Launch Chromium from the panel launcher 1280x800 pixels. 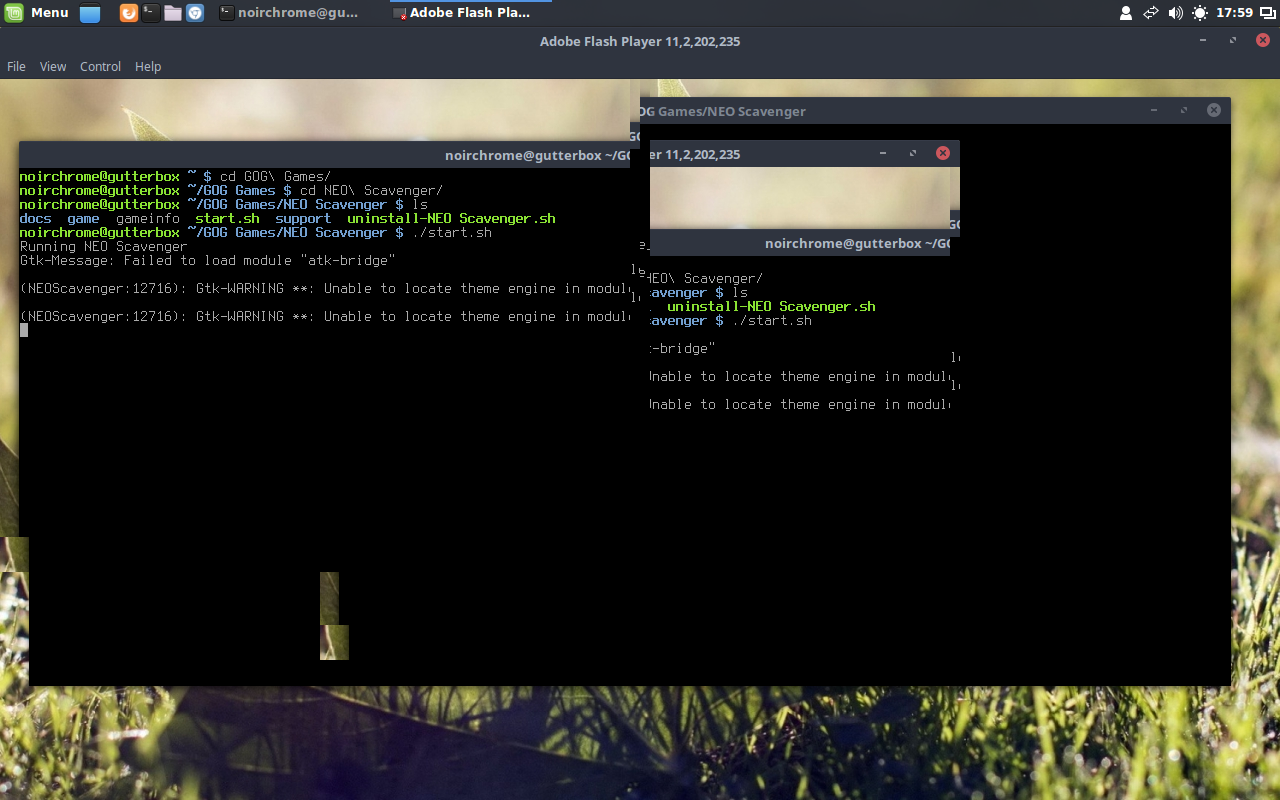pyautogui.click(x=195, y=13)
